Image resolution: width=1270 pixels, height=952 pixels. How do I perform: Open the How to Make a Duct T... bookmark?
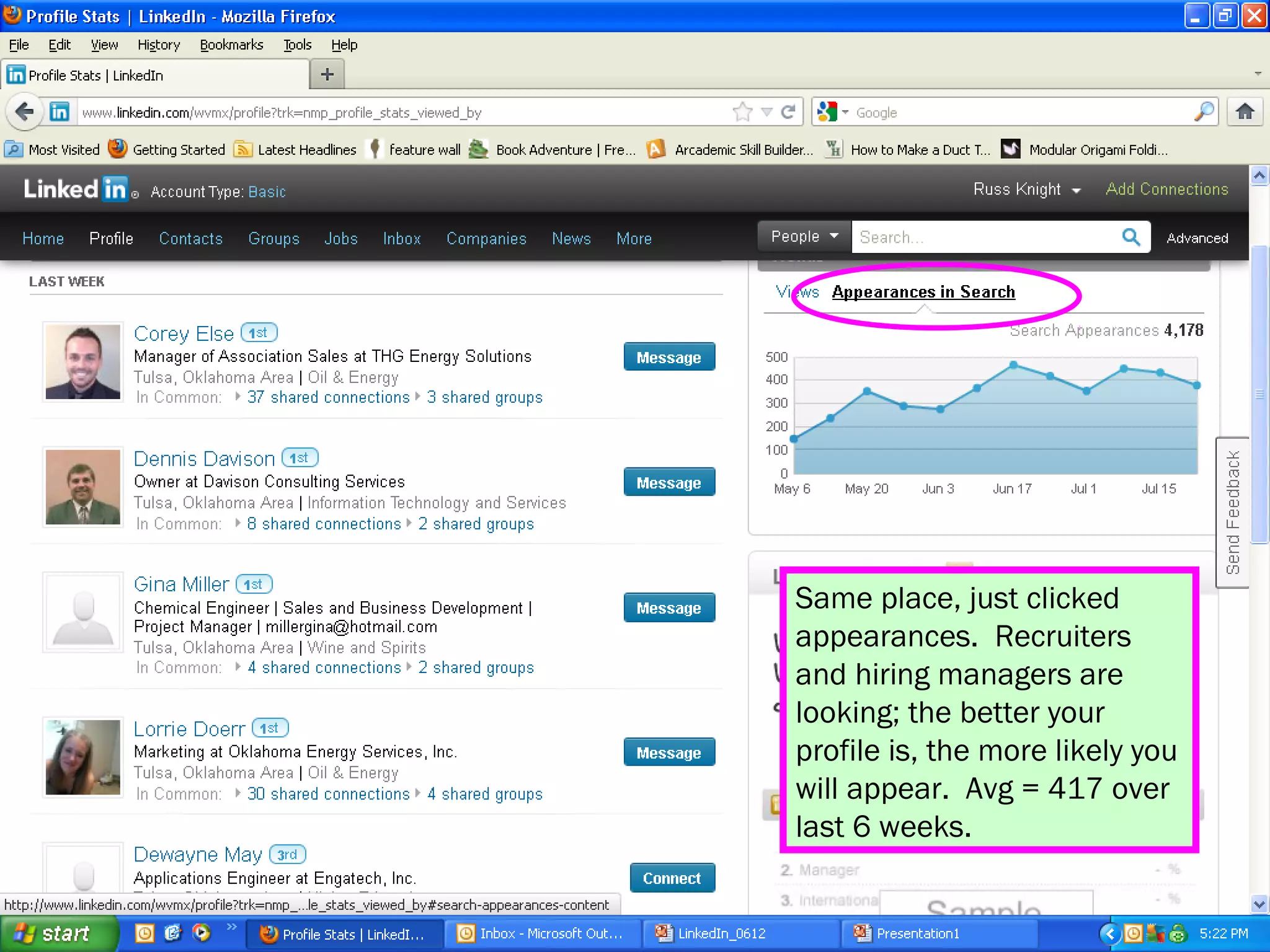tap(908, 149)
